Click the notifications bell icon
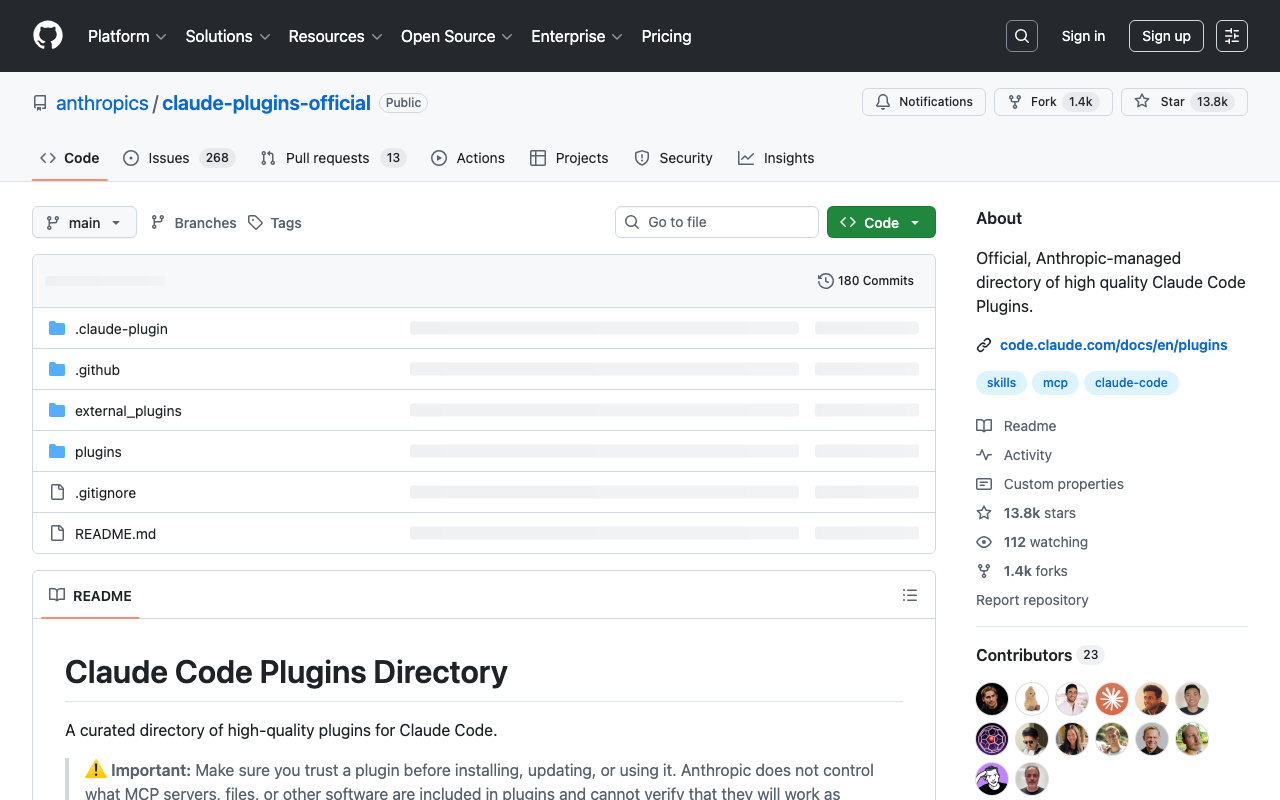 click(x=883, y=101)
